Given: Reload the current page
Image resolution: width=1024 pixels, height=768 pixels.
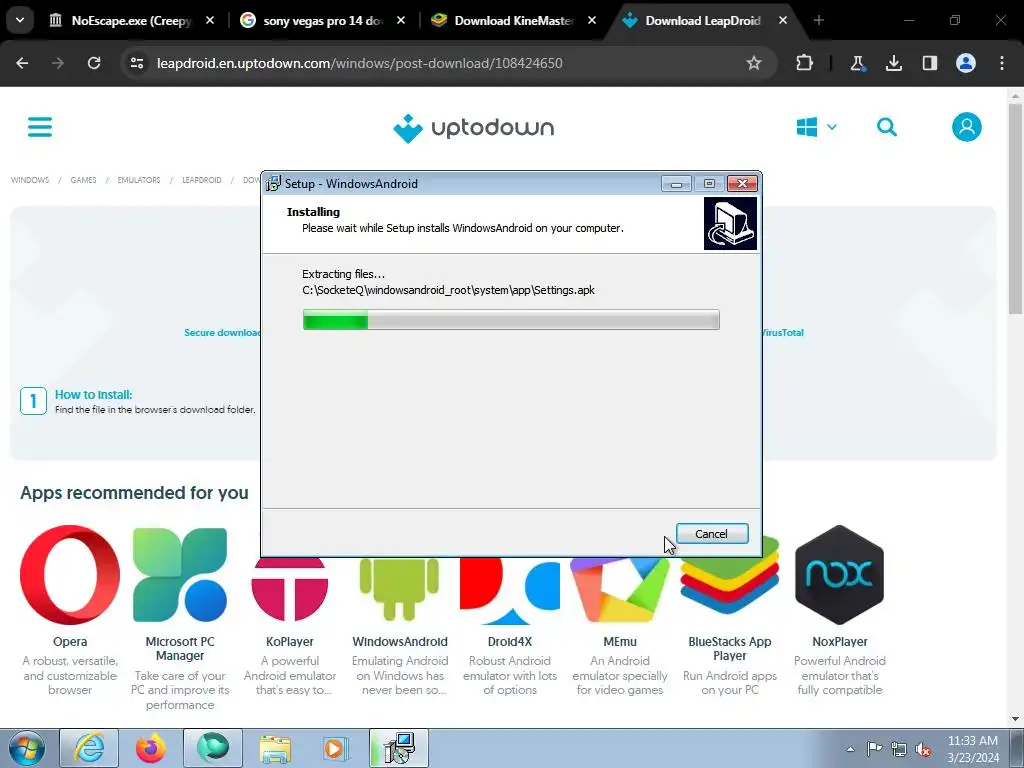Looking at the screenshot, I should [94, 63].
